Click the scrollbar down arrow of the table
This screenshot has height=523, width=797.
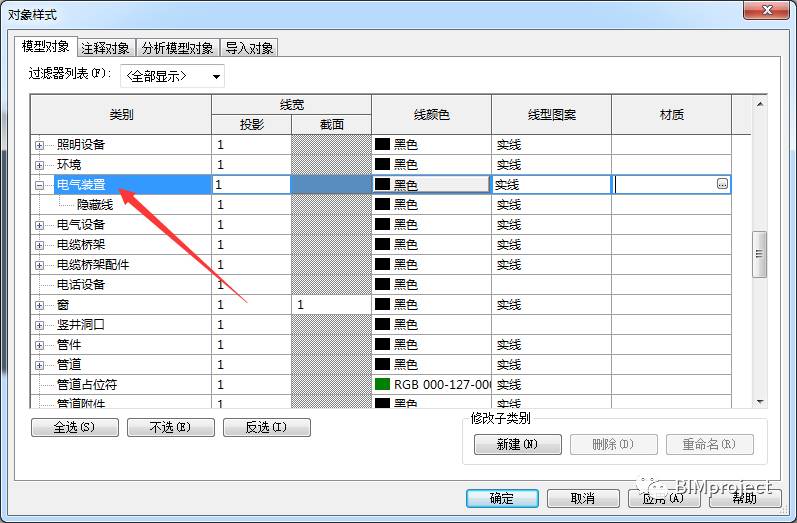(759, 402)
